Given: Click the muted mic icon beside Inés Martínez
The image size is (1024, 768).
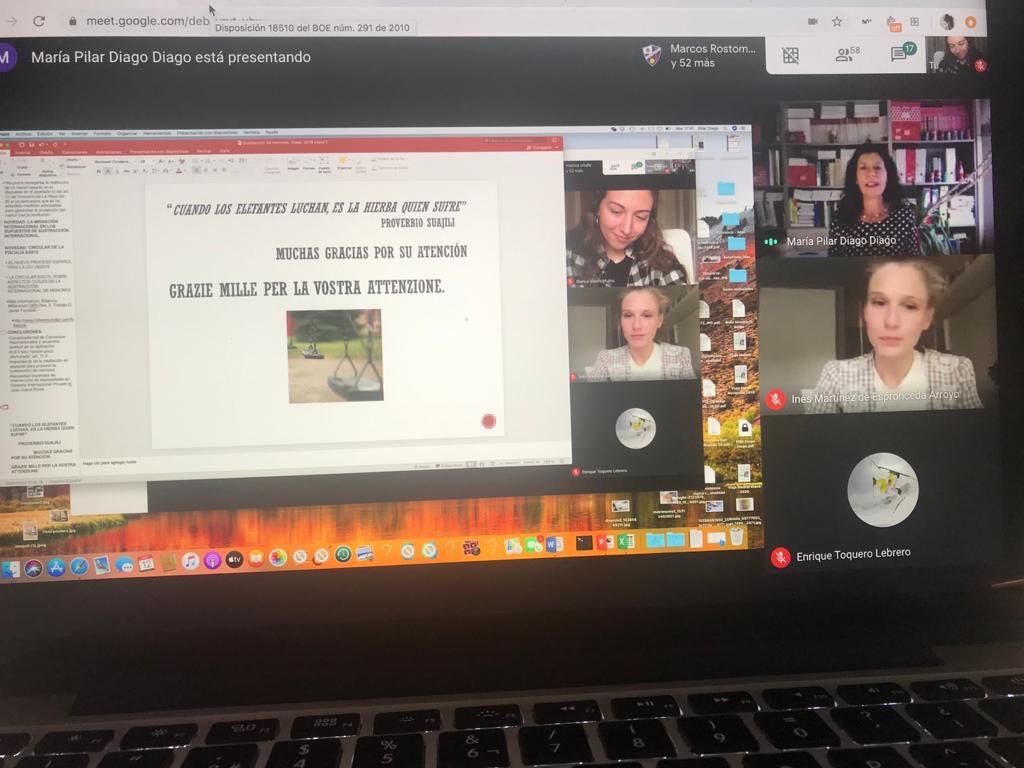Looking at the screenshot, I should [775, 399].
